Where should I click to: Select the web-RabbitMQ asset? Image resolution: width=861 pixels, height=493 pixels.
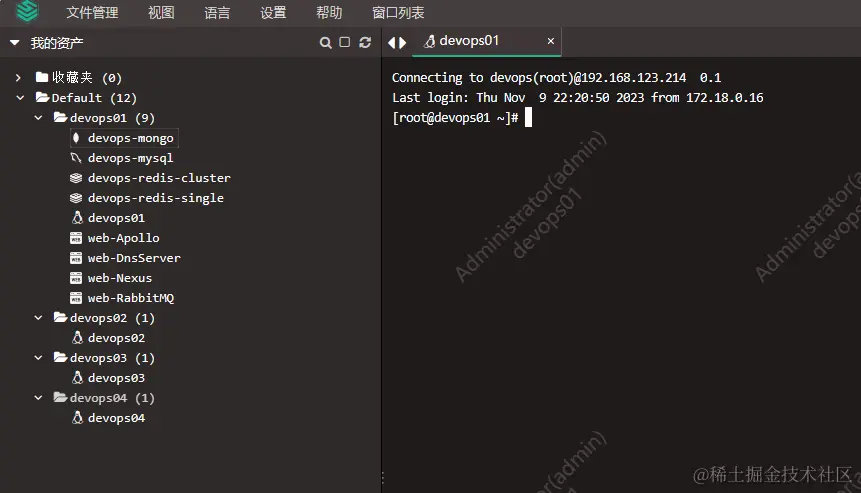pos(131,298)
